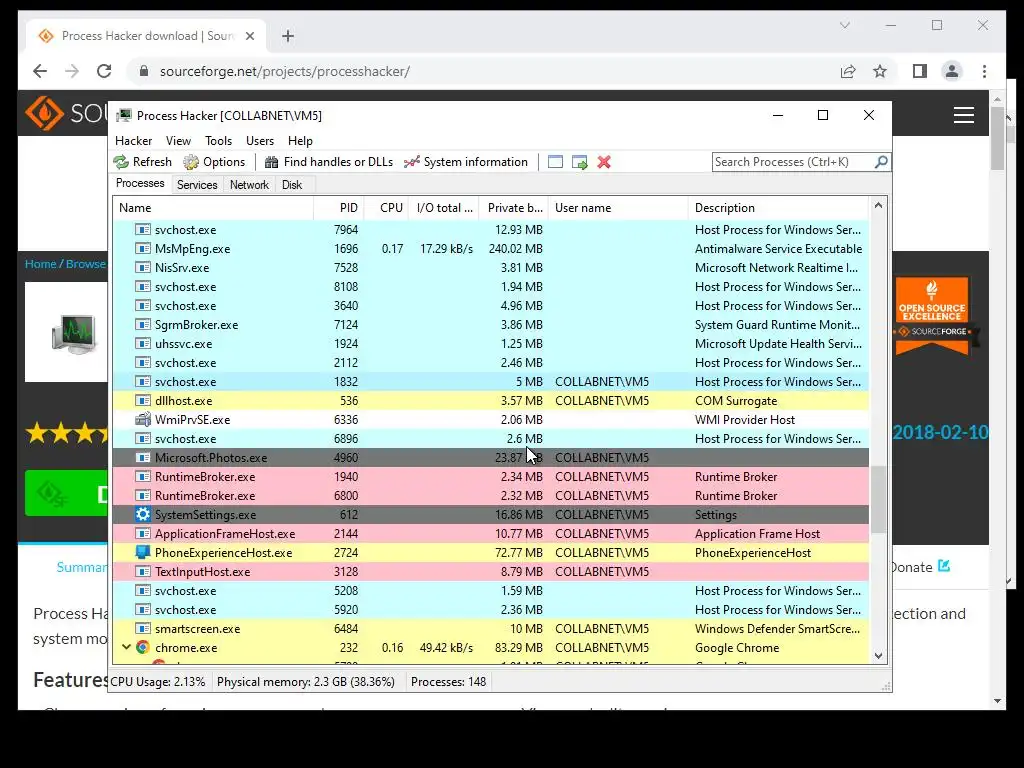The width and height of the screenshot is (1024, 768).
Task: Select smartscreen.exe process row
Action: tap(490, 629)
